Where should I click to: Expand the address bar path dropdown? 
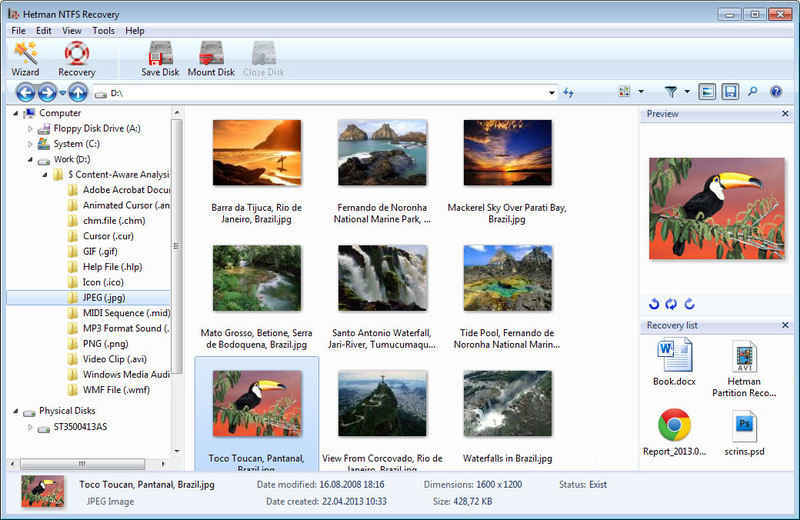coord(551,93)
